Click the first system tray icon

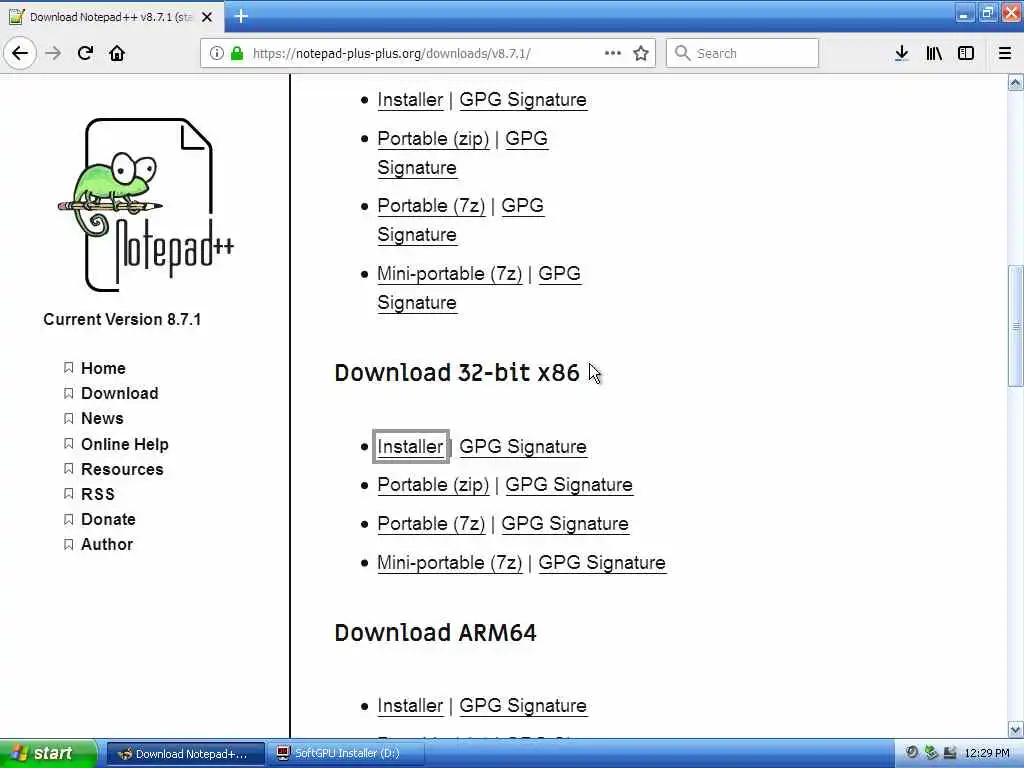tap(912, 753)
